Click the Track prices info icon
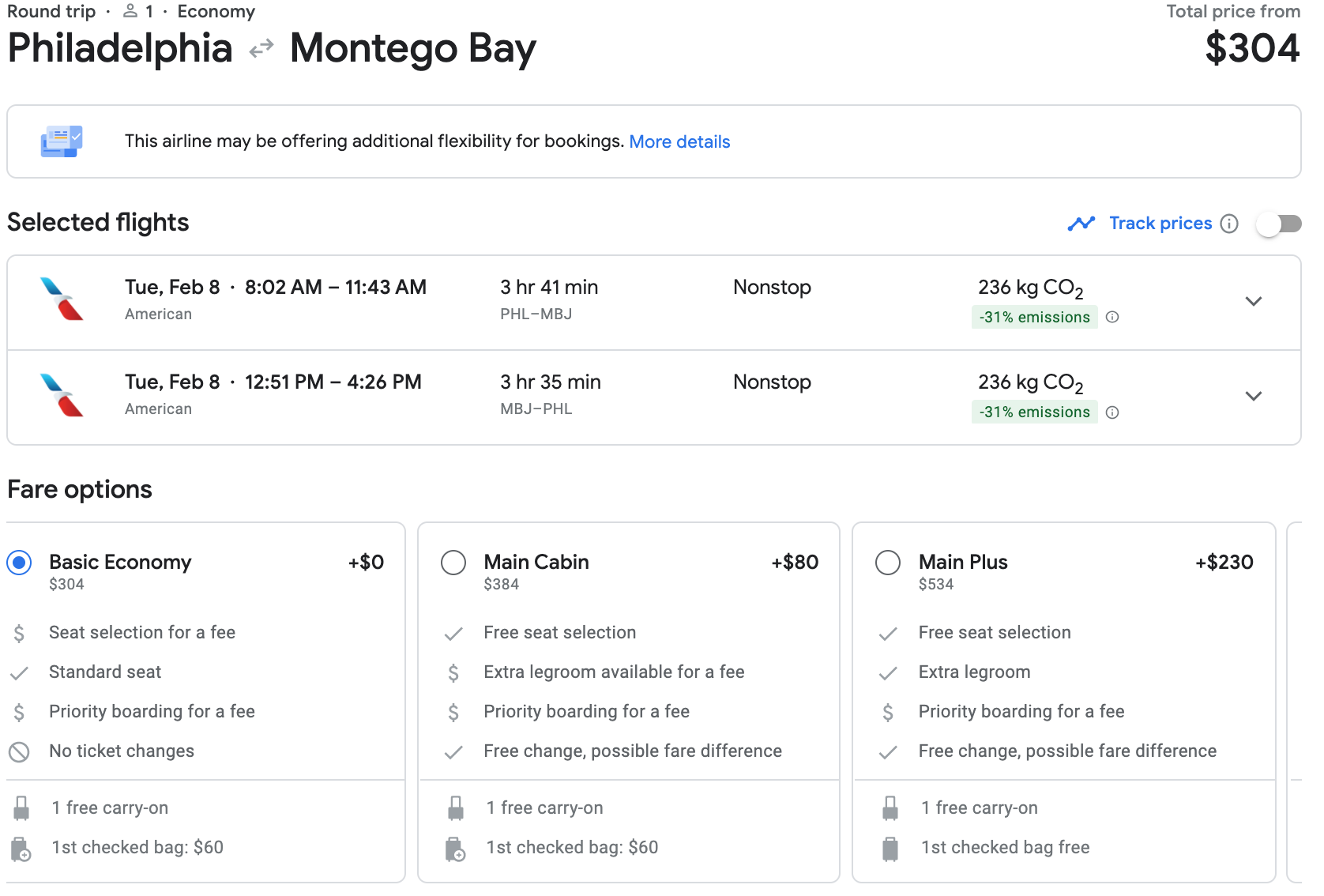This screenshot has width=1324, height=896. pos(1228,224)
